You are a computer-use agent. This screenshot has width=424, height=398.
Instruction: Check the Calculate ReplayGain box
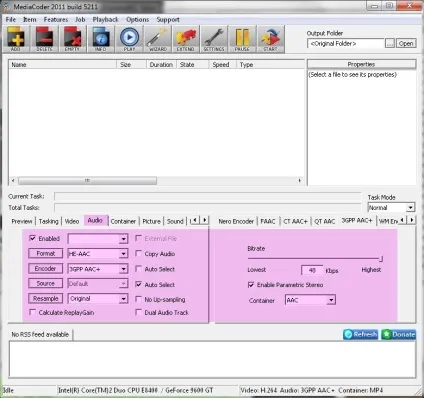coord(33,312)
